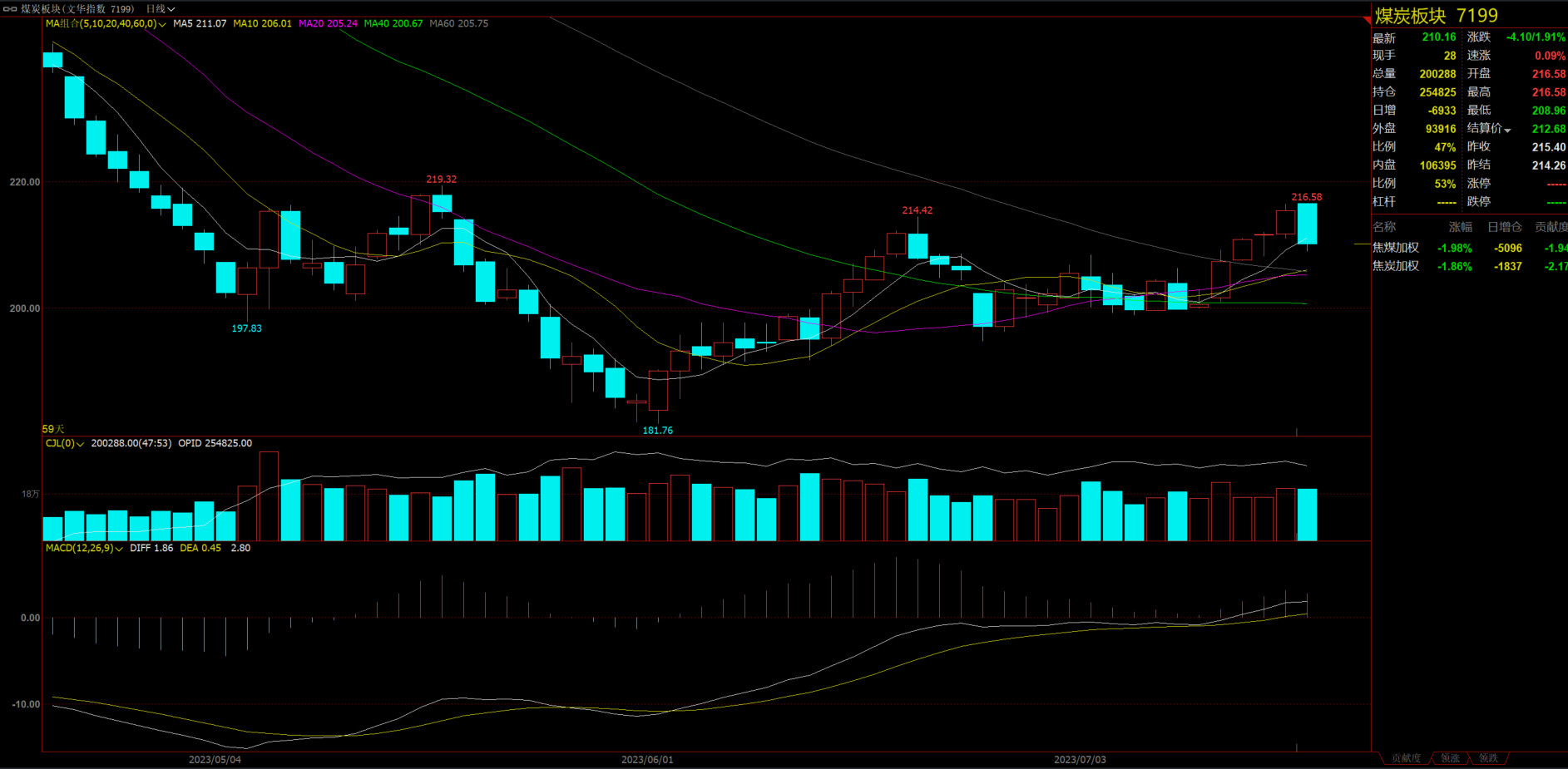Click the MA10 206.01 label

click(262, 23)
